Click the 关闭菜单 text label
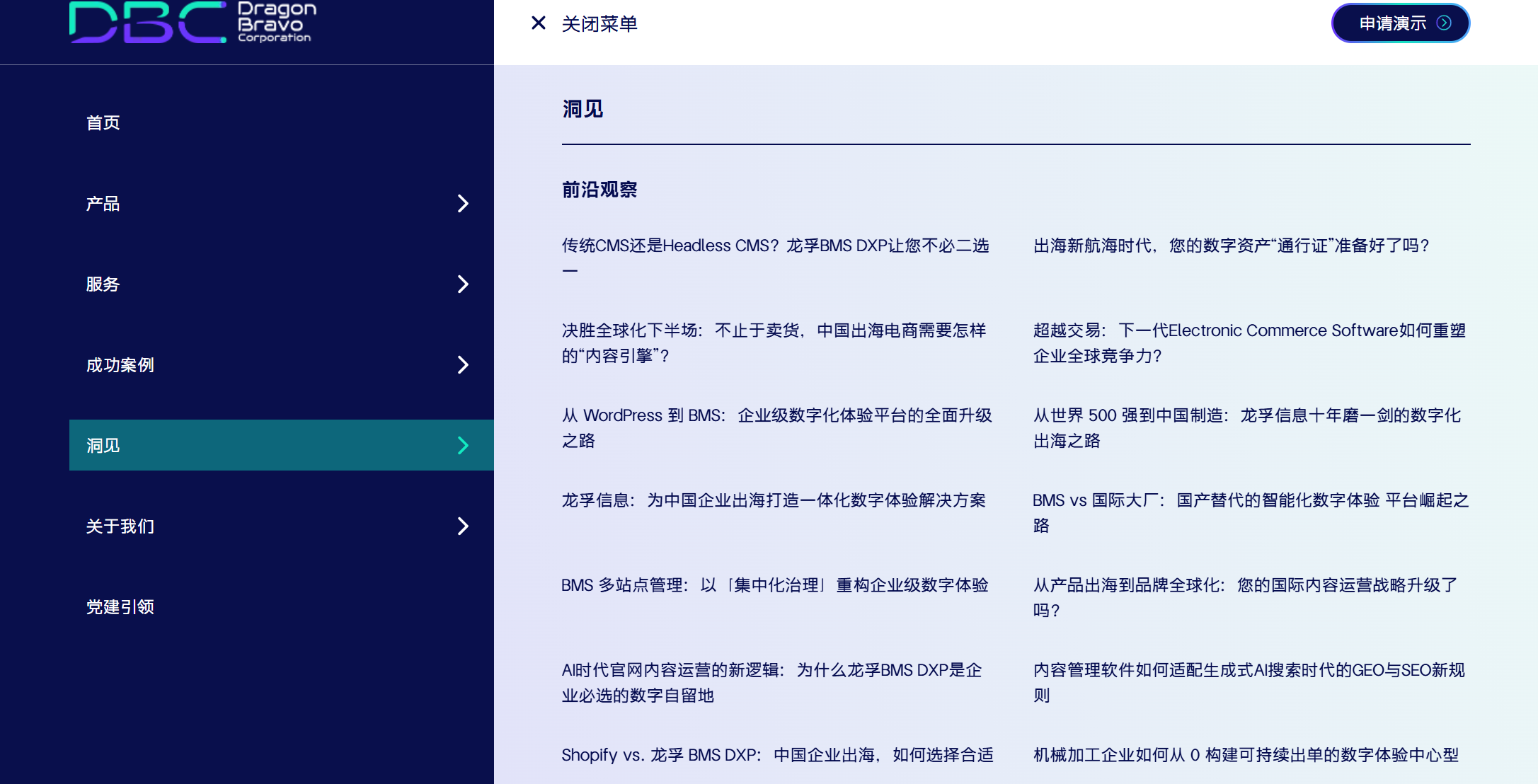 point(599,24)
